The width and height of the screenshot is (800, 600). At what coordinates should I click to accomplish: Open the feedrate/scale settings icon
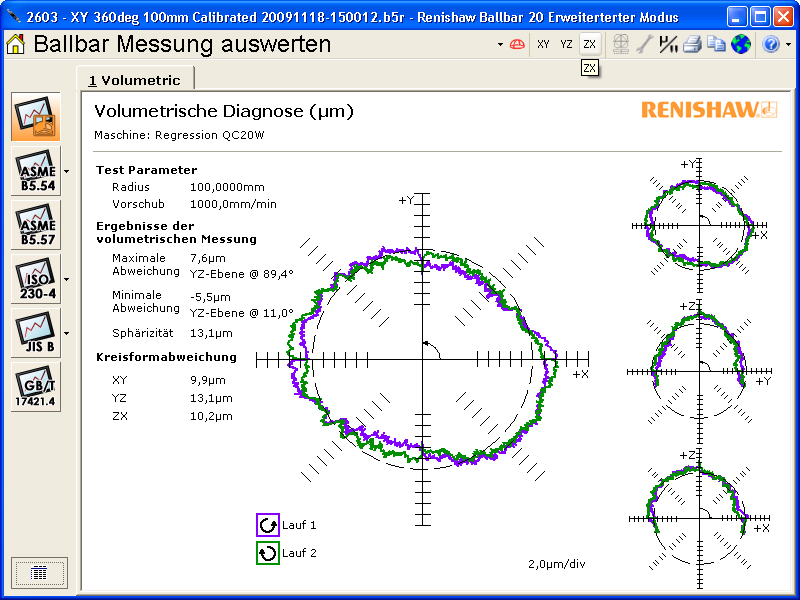[x=668, y=44]
